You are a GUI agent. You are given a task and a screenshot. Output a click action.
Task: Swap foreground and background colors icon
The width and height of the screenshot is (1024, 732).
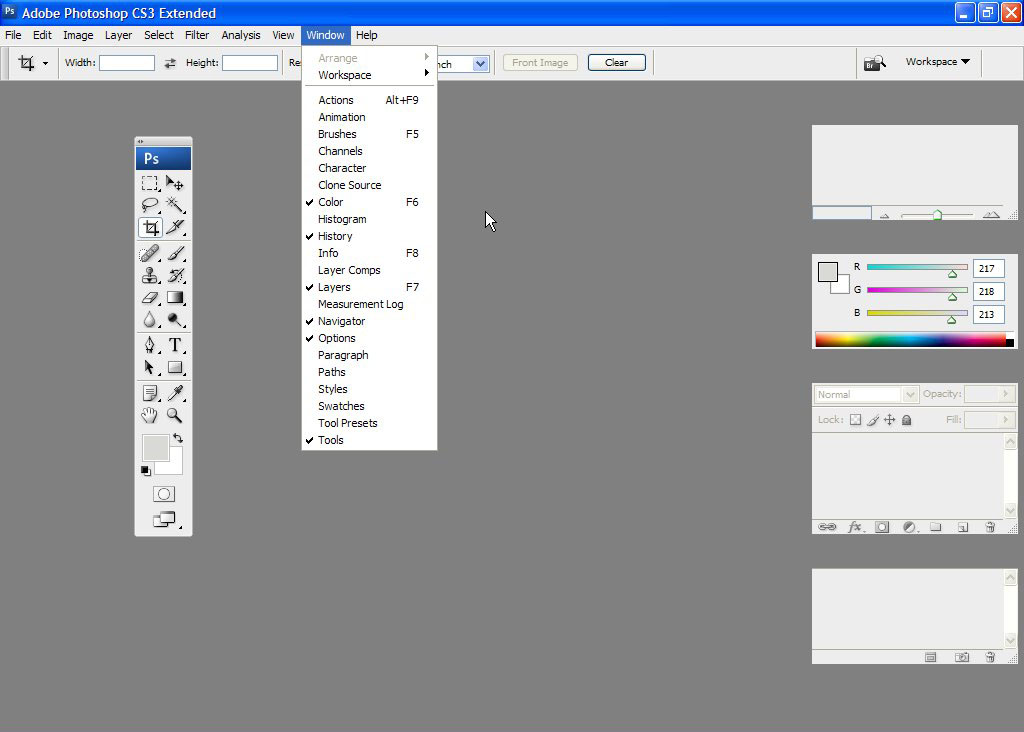point(178,438)
